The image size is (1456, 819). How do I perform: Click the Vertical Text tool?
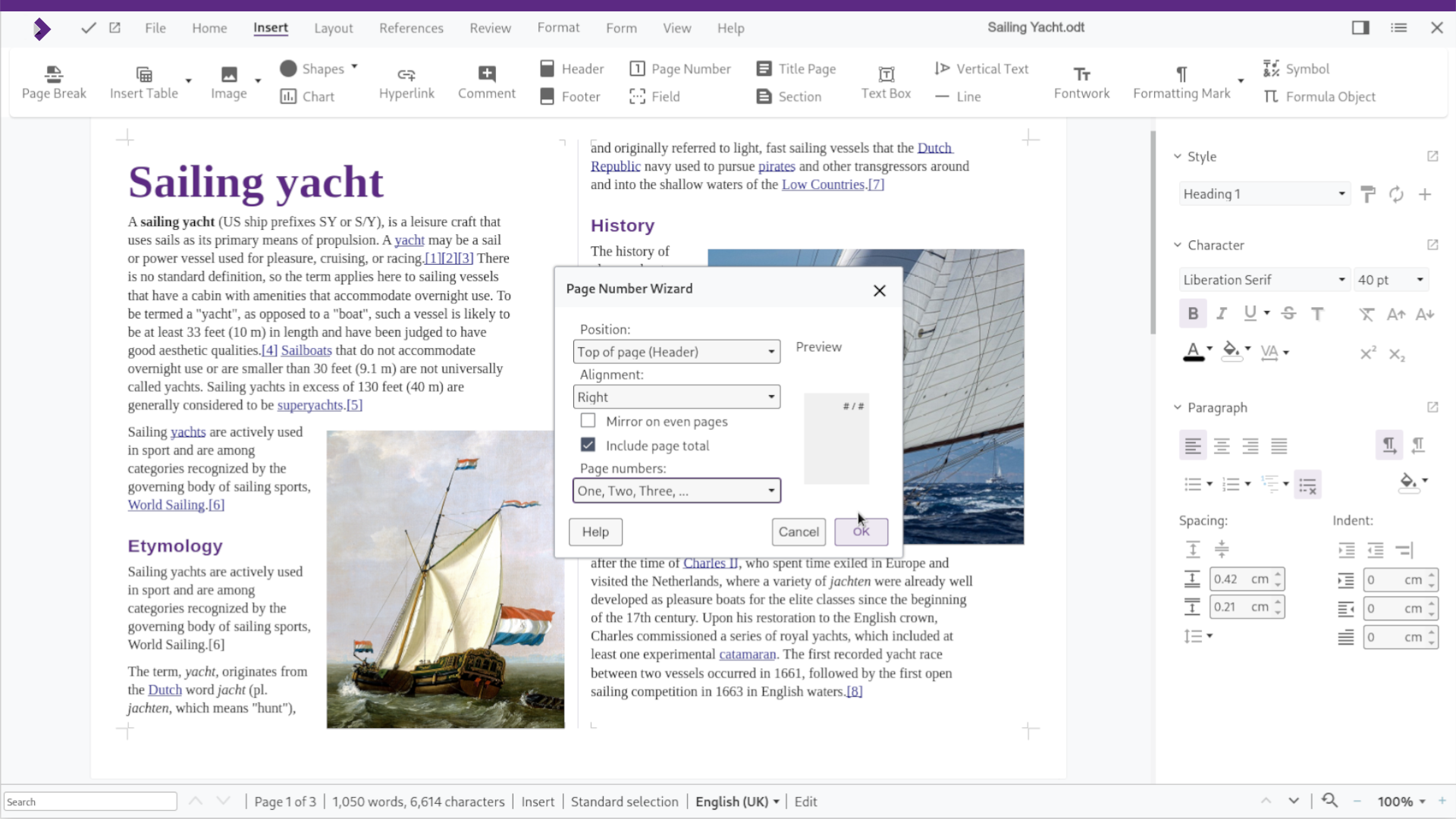981,69
